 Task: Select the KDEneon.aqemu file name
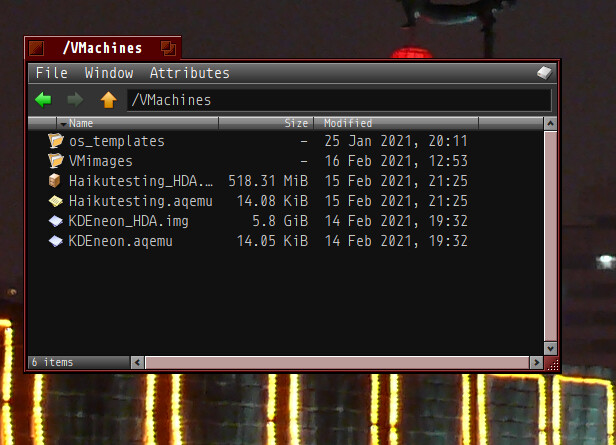pyautogui.click(x=120, y=241)
